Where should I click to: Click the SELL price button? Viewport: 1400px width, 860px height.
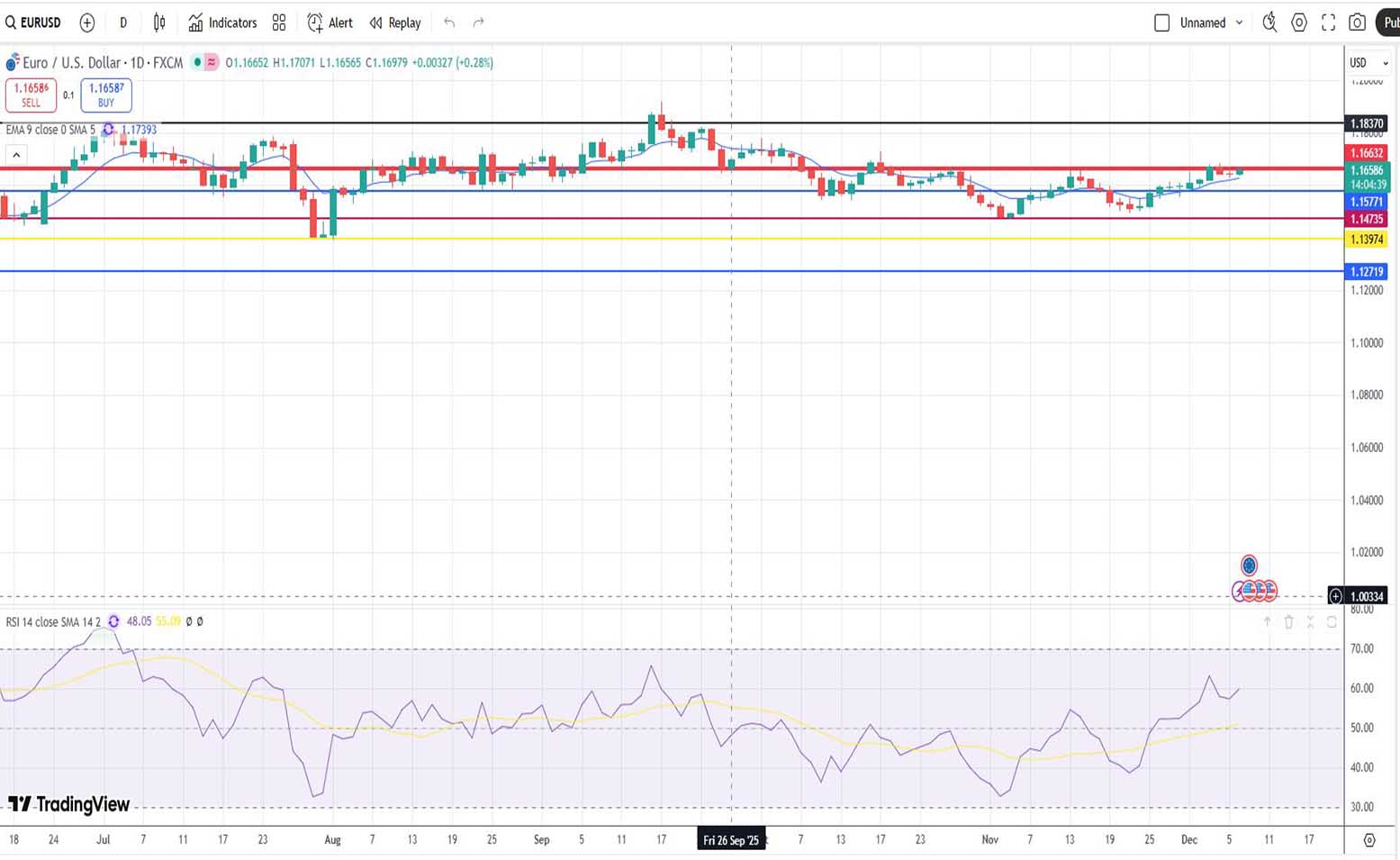[x=32, y=95]
